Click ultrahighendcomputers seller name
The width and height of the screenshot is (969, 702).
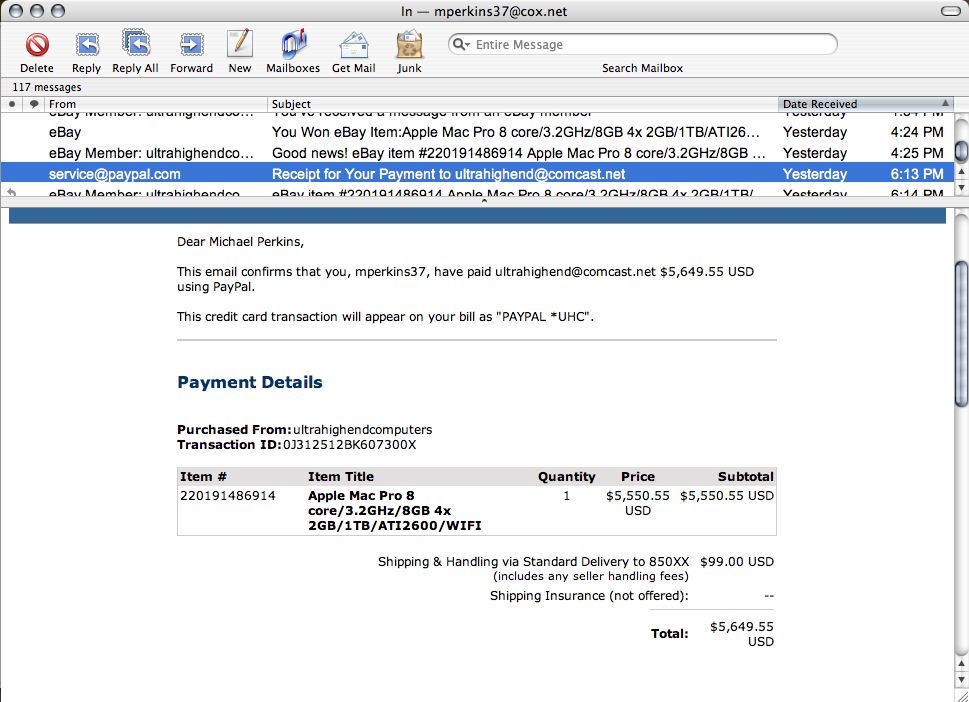coord(362,429)
